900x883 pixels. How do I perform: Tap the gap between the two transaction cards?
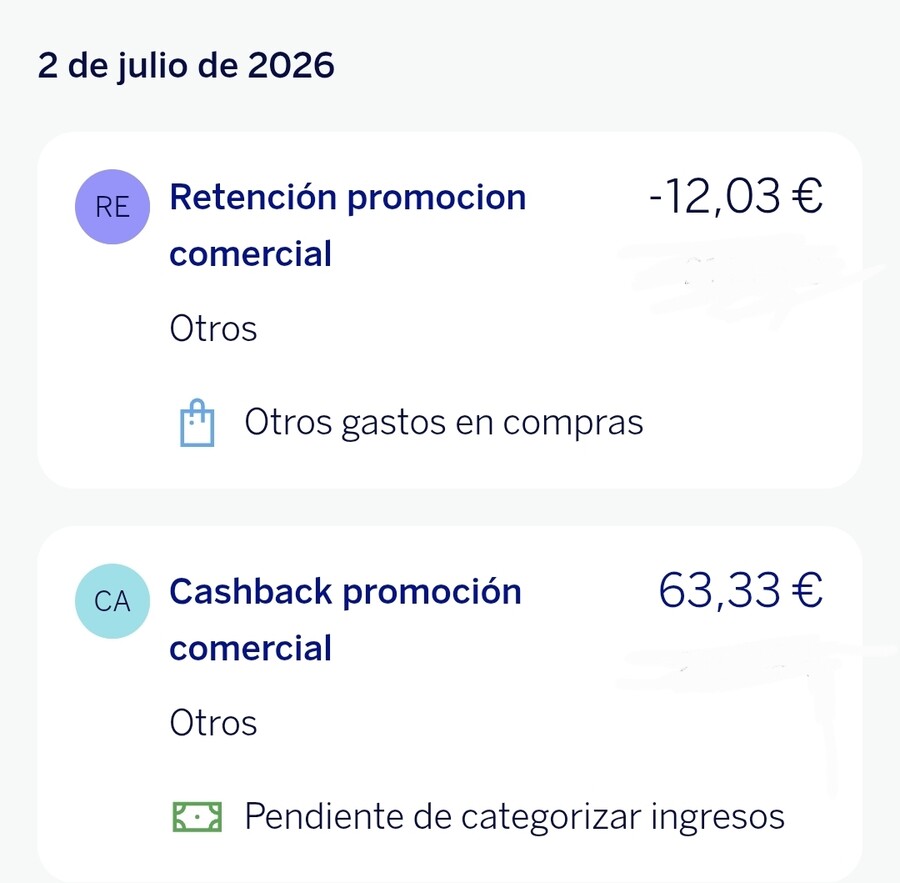coord(450,508)
